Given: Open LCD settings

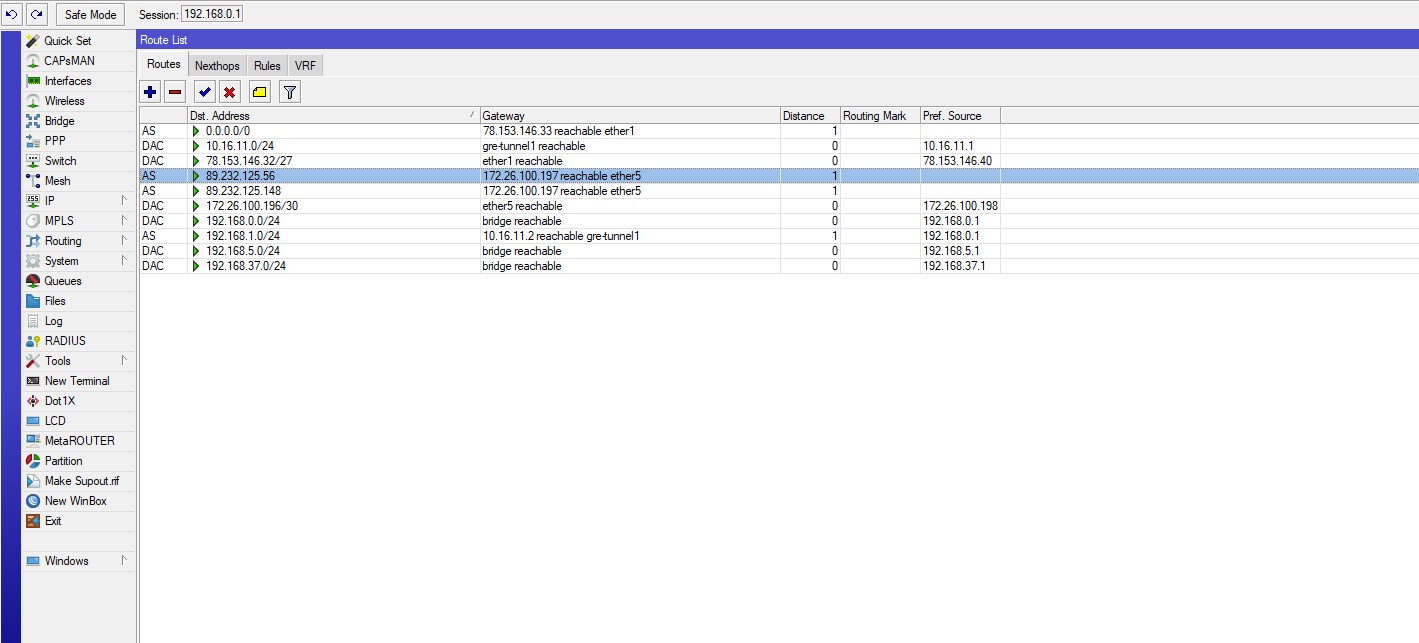Looking at the screenshot, I should pyautogui.click(x=55, y=421).
